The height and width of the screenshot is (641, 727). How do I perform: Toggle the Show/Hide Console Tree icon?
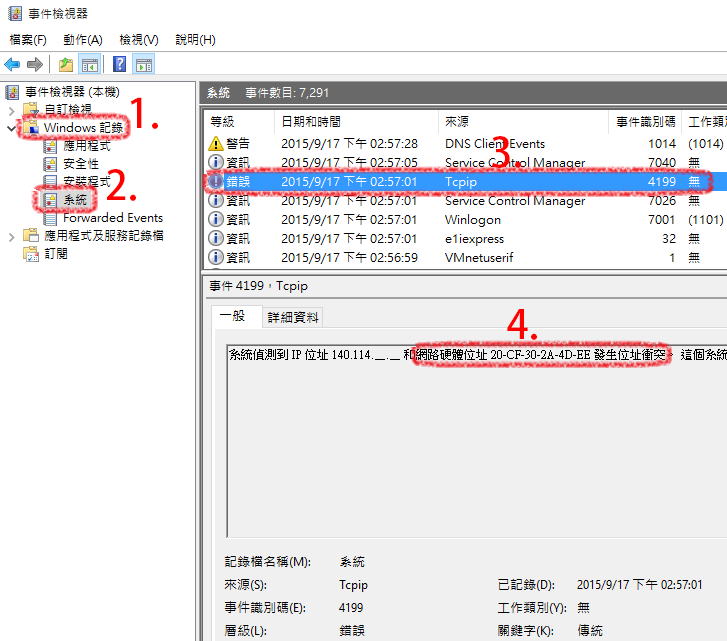89,65
